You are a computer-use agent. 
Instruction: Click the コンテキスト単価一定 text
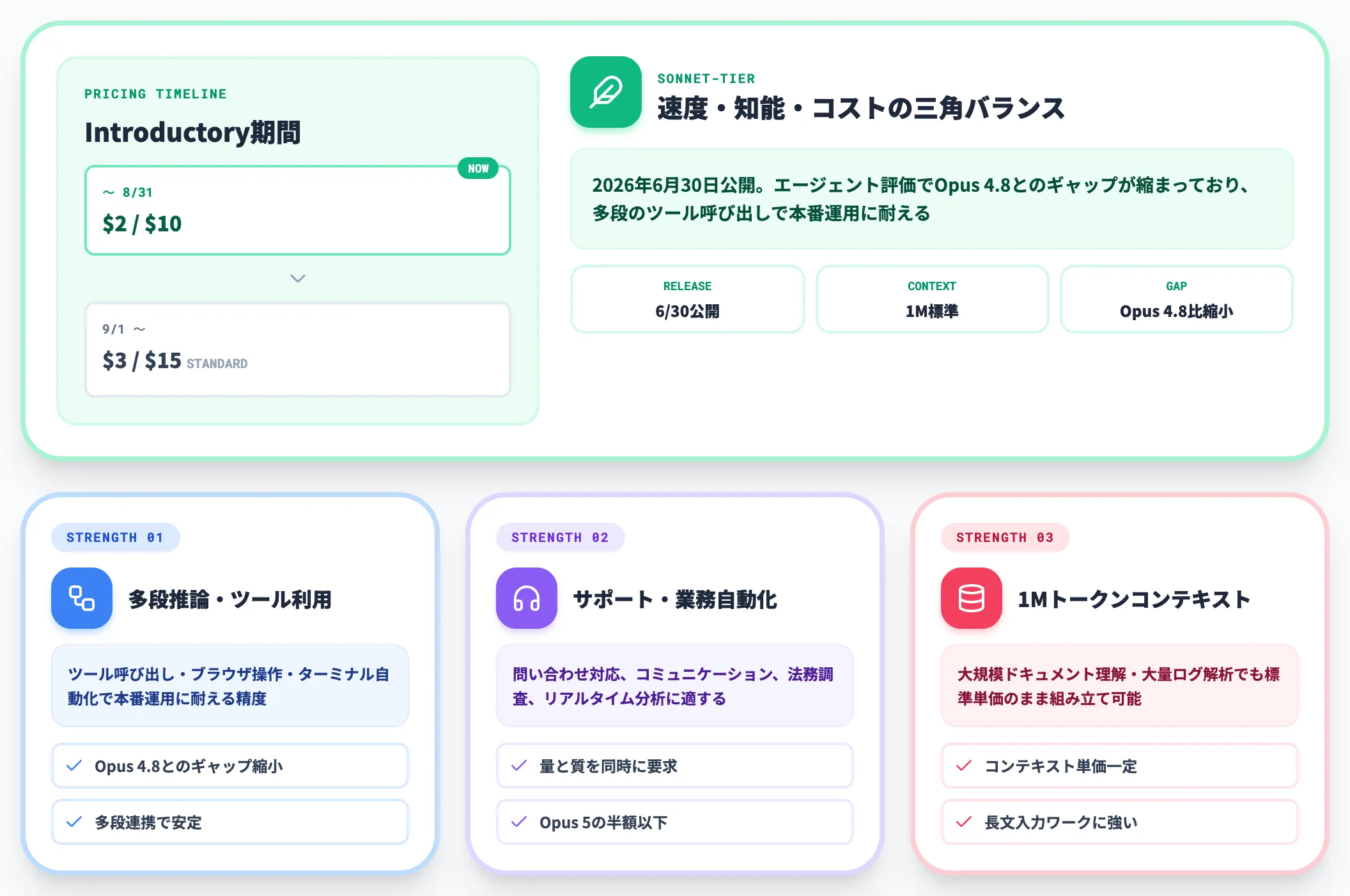click(1061, 766)
